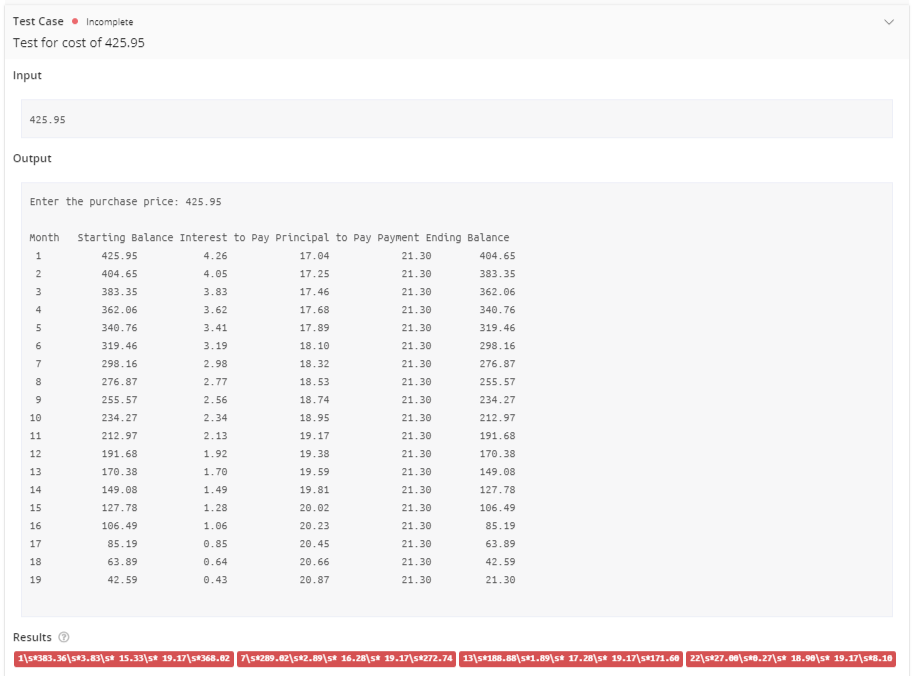Click the Input section heading
Viewport: 912px width, 676px height.
coord(27,75)
